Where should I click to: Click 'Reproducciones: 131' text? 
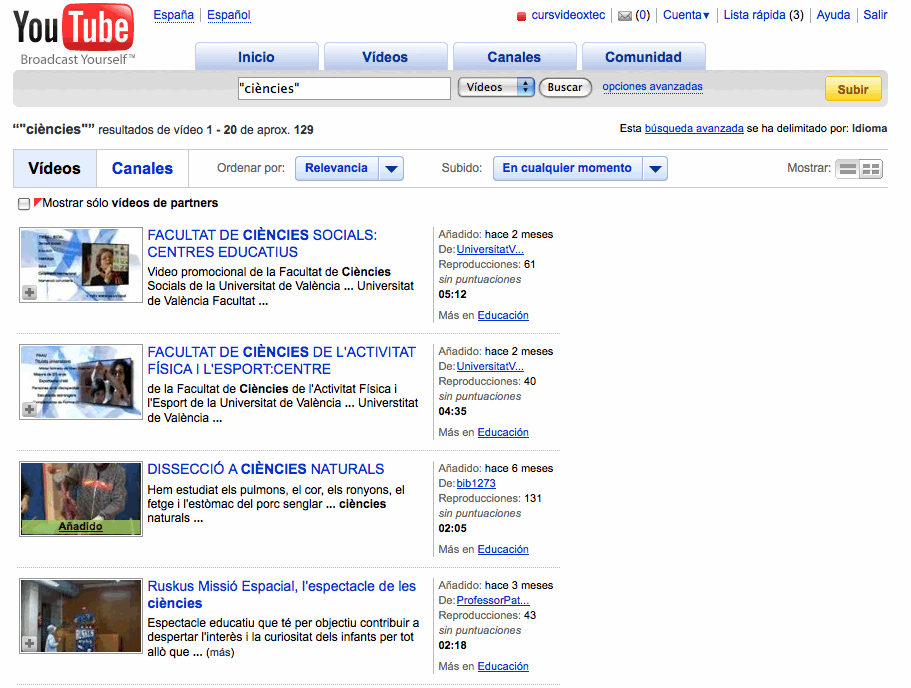point(490,499)
